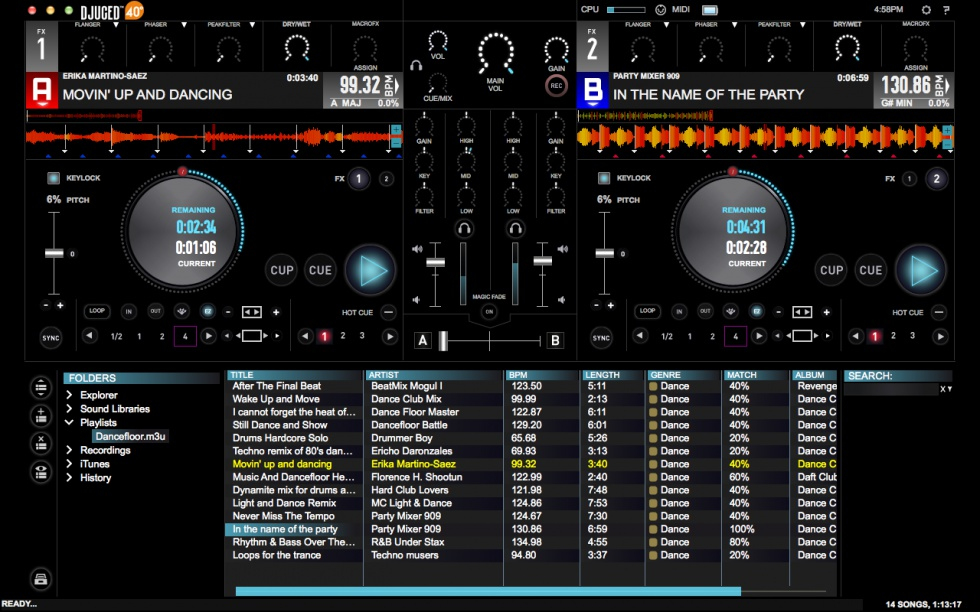Viewport: 980px width, 612px height.
Task: Click next loop length arrow on deck A
Action: click(x=208, y=336)
